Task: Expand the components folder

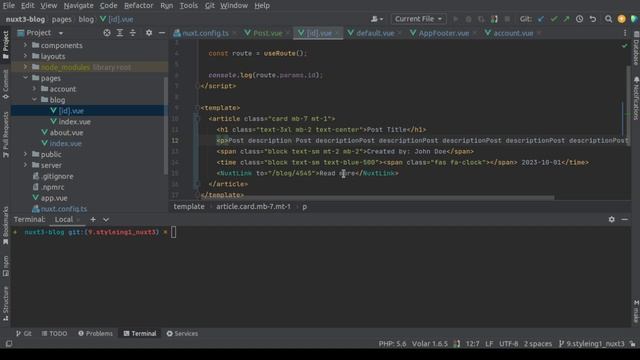Action: coord(25,45)
